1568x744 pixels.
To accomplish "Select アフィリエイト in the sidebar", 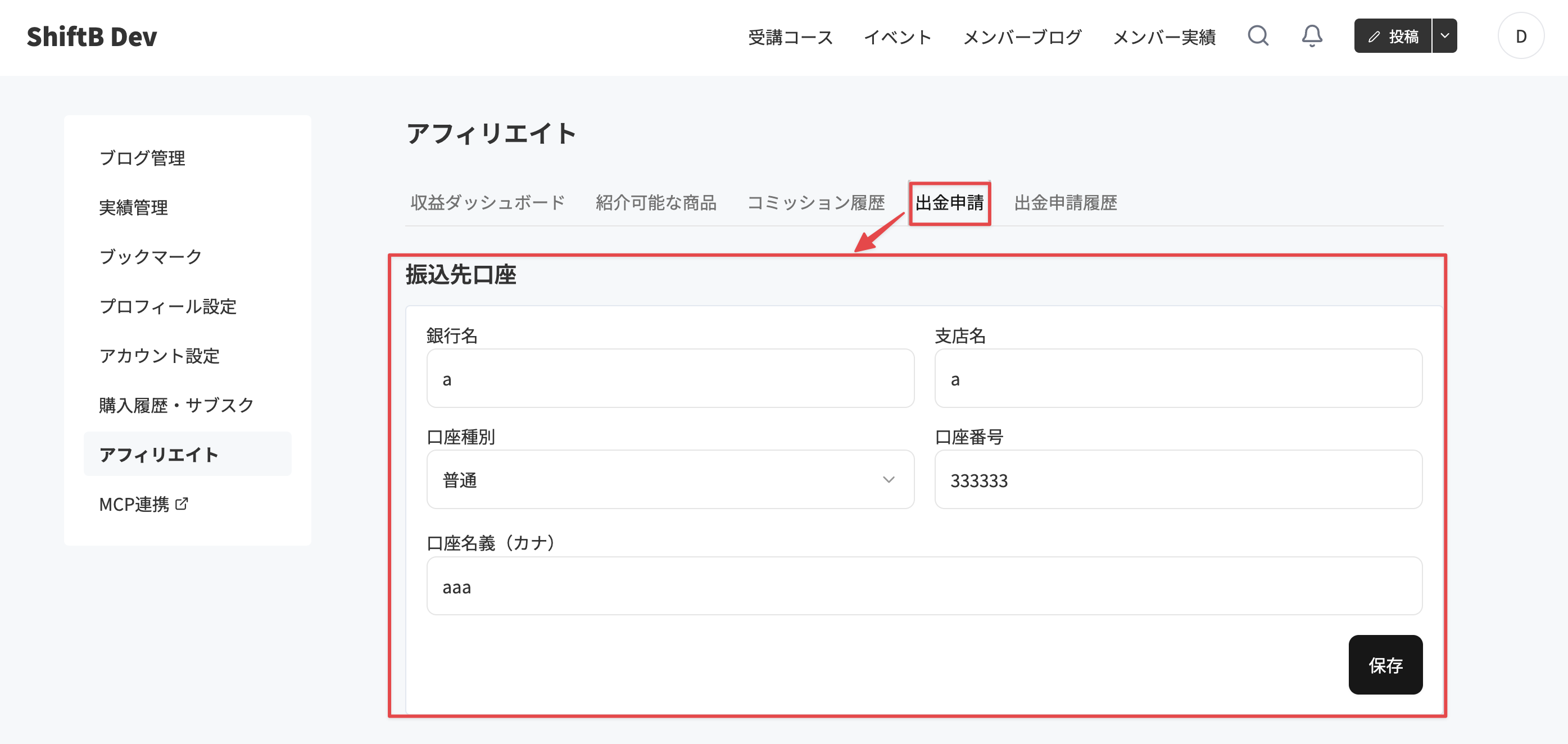I will click(188, 454).
